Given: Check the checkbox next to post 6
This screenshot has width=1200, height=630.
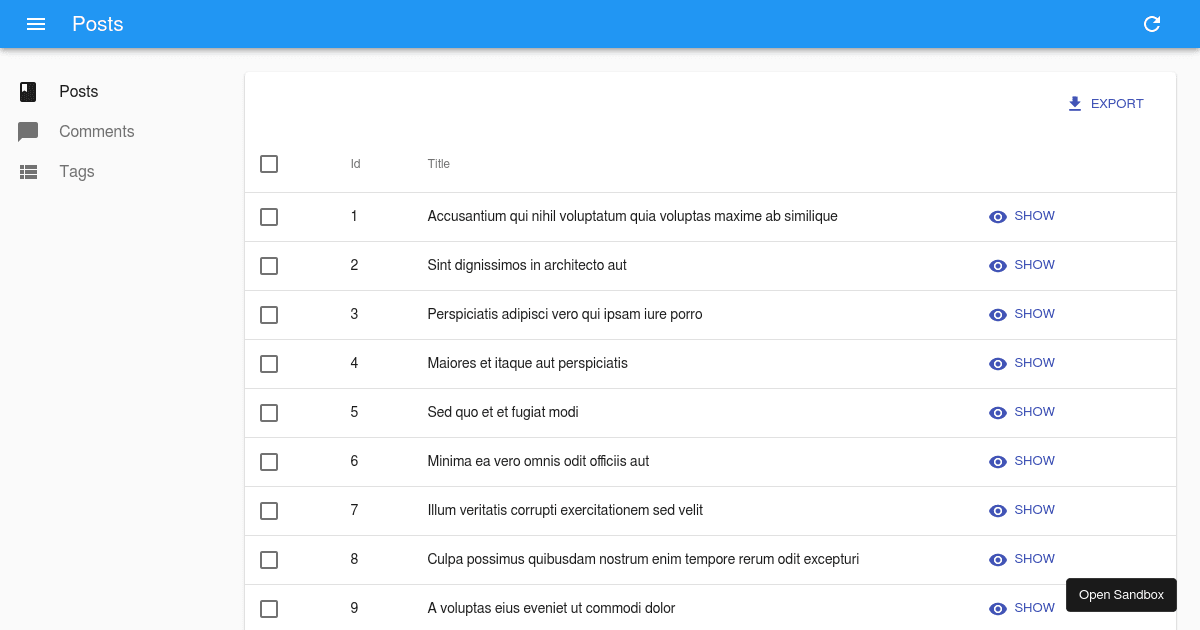Looking at the screenshot, I should (x=269, y=462).
